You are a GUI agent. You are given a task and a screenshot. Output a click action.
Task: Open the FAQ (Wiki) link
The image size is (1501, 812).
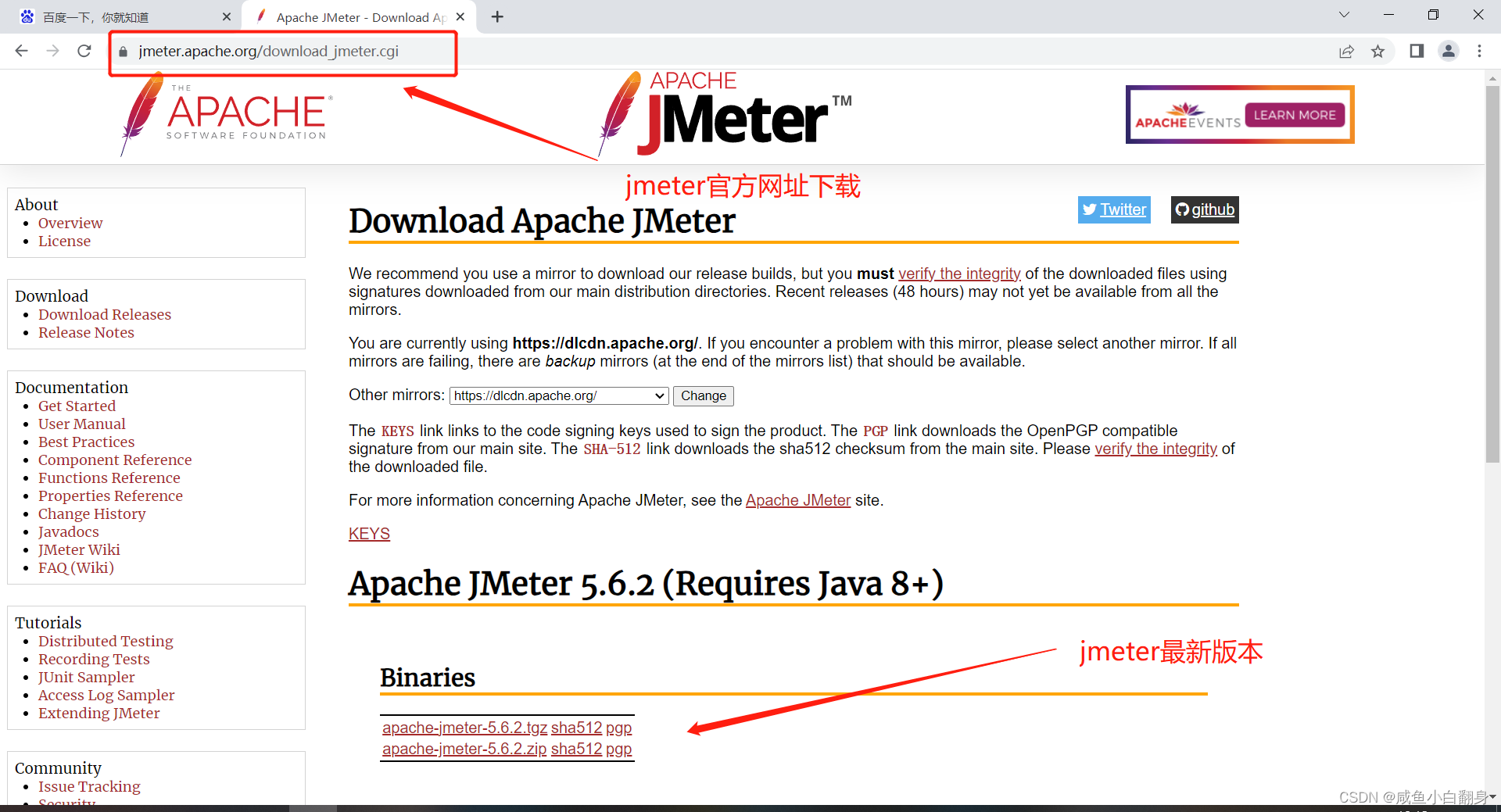(x=76, y=567)
